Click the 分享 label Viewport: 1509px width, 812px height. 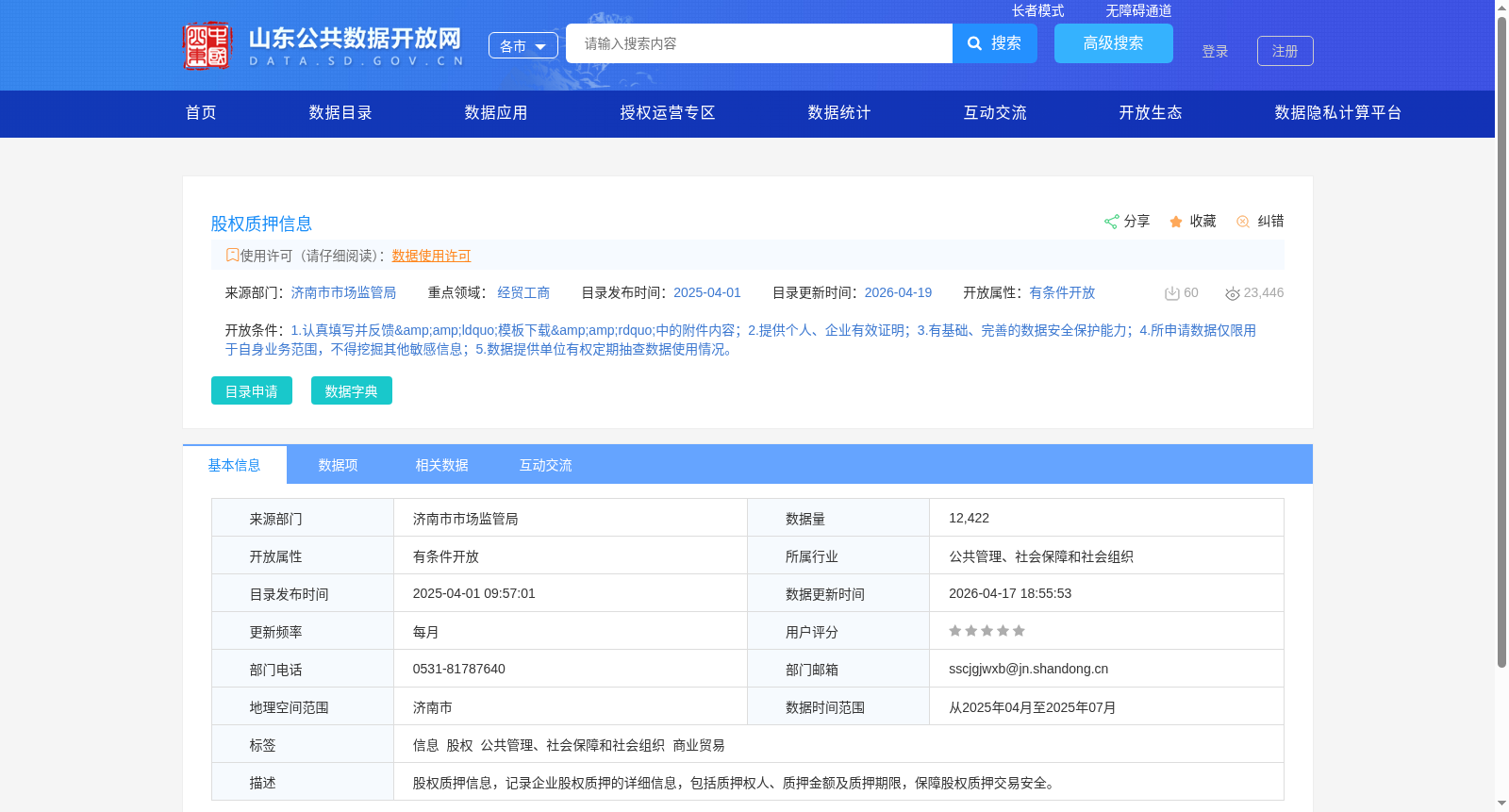1136,221
